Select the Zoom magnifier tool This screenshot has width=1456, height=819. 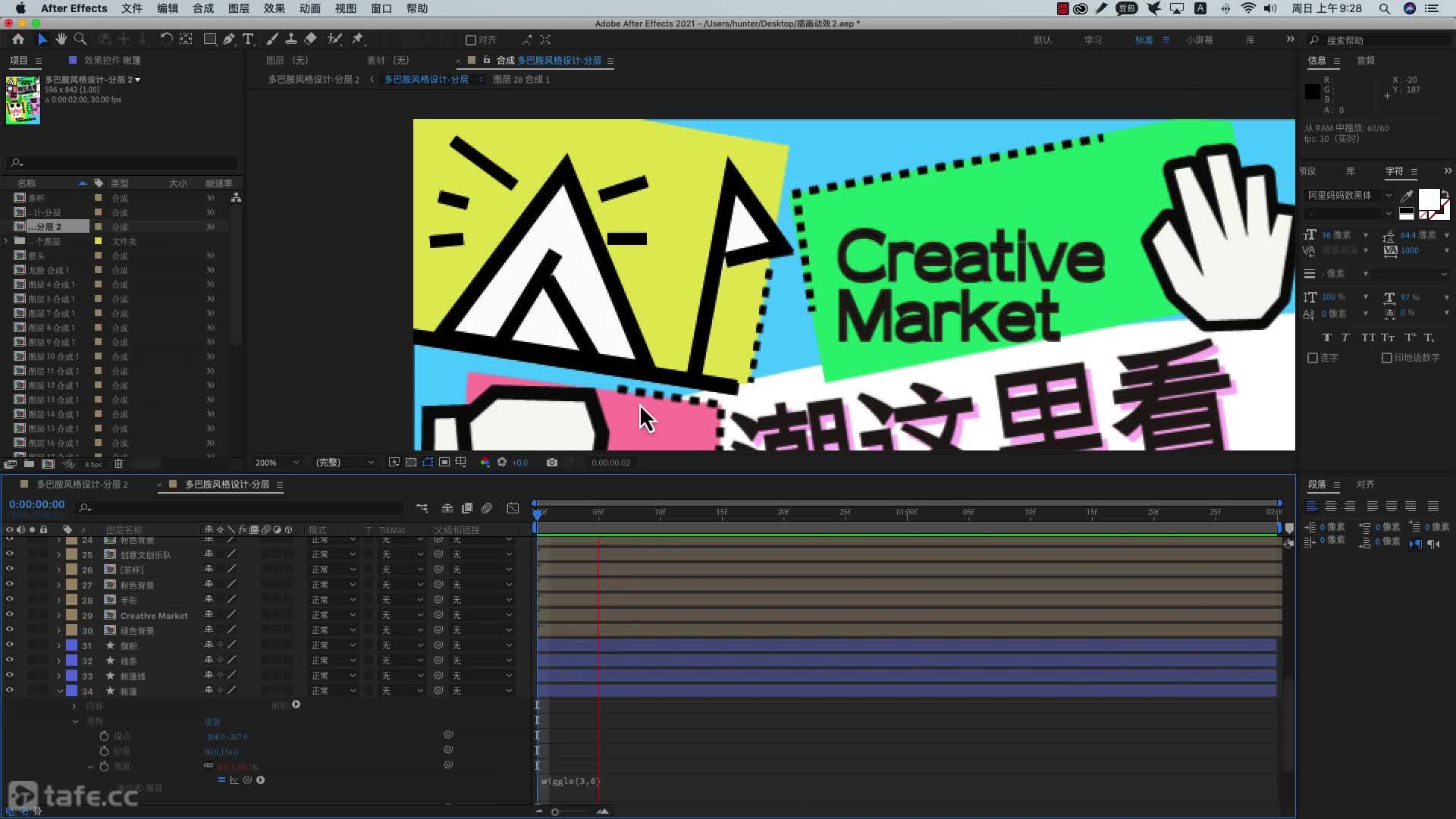80,39
